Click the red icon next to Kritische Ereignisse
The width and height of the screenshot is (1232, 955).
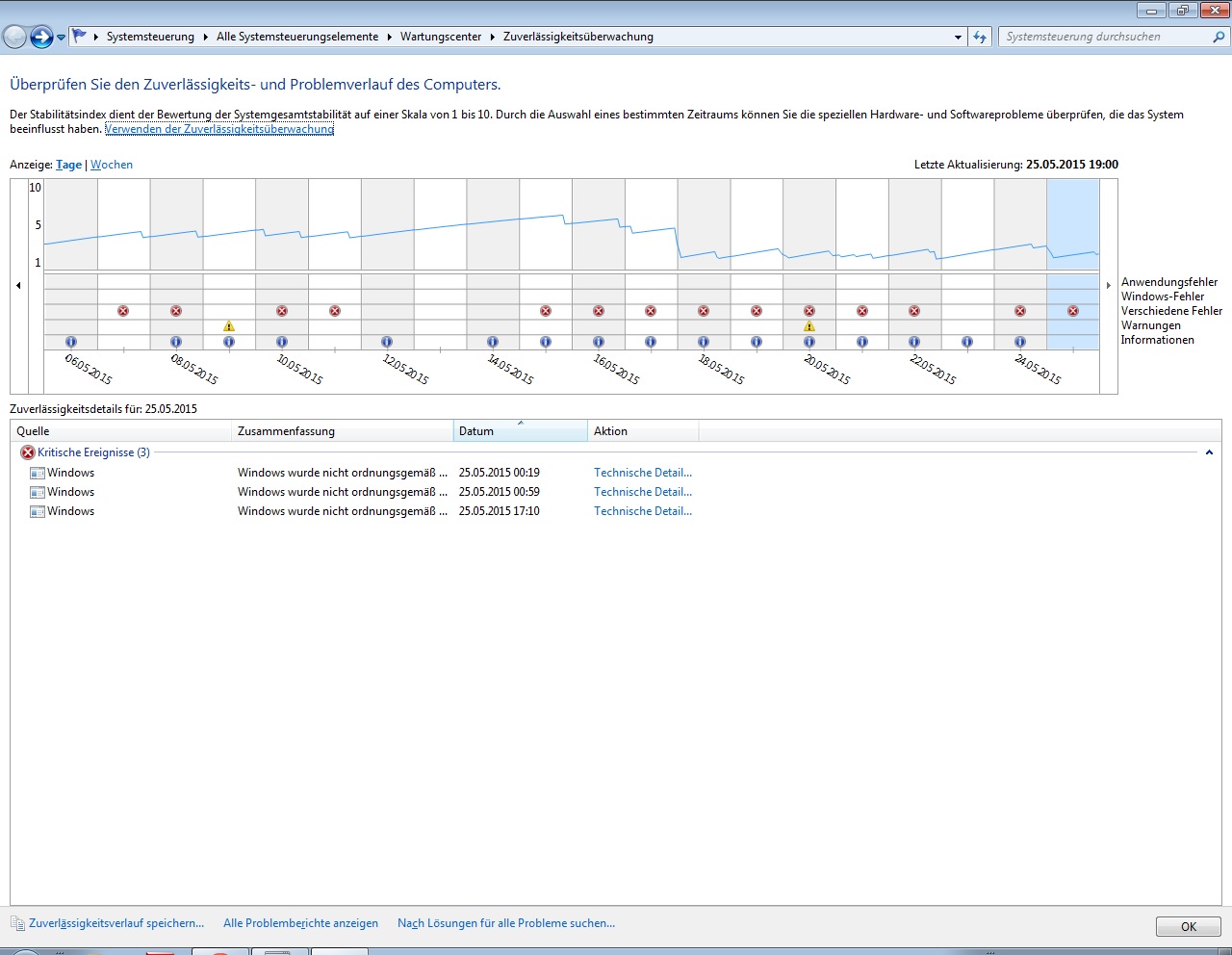pyautogui.click(x=28, y=452)
